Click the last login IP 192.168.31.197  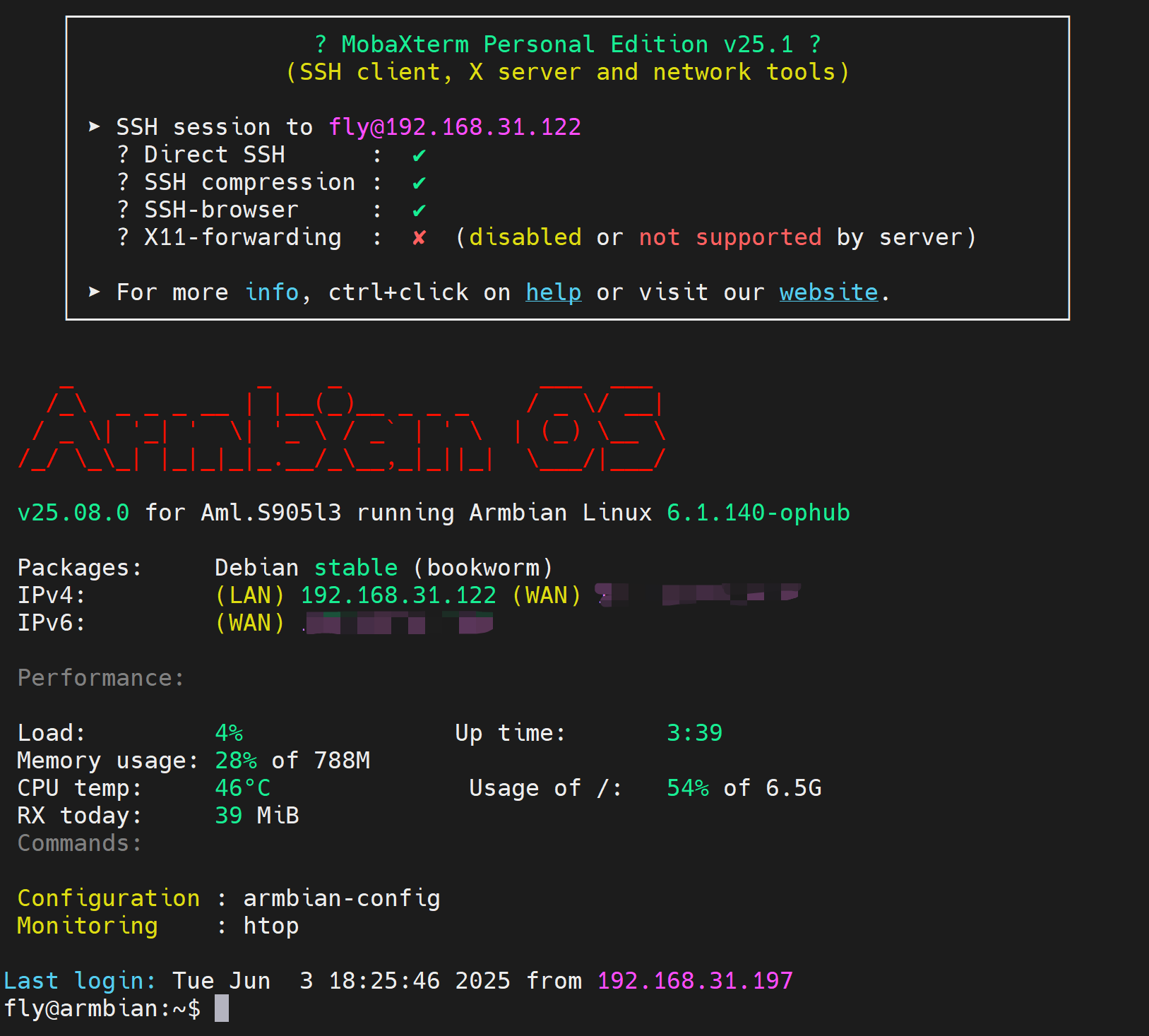click(695, 981)
